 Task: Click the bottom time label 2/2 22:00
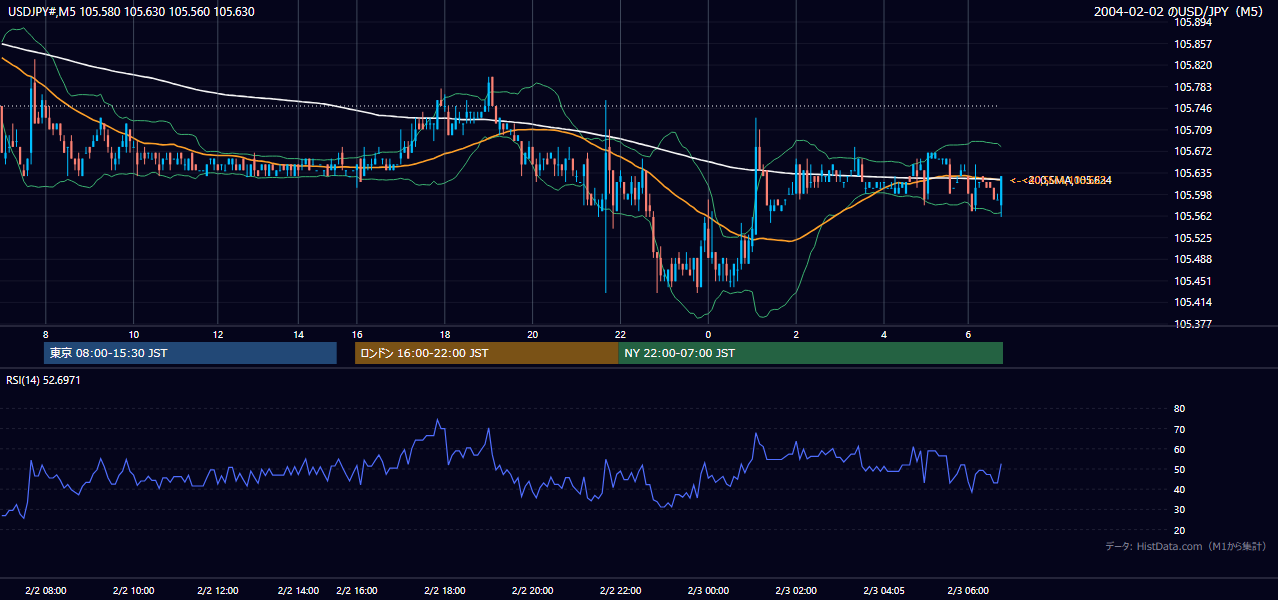[x=620, y=591]
